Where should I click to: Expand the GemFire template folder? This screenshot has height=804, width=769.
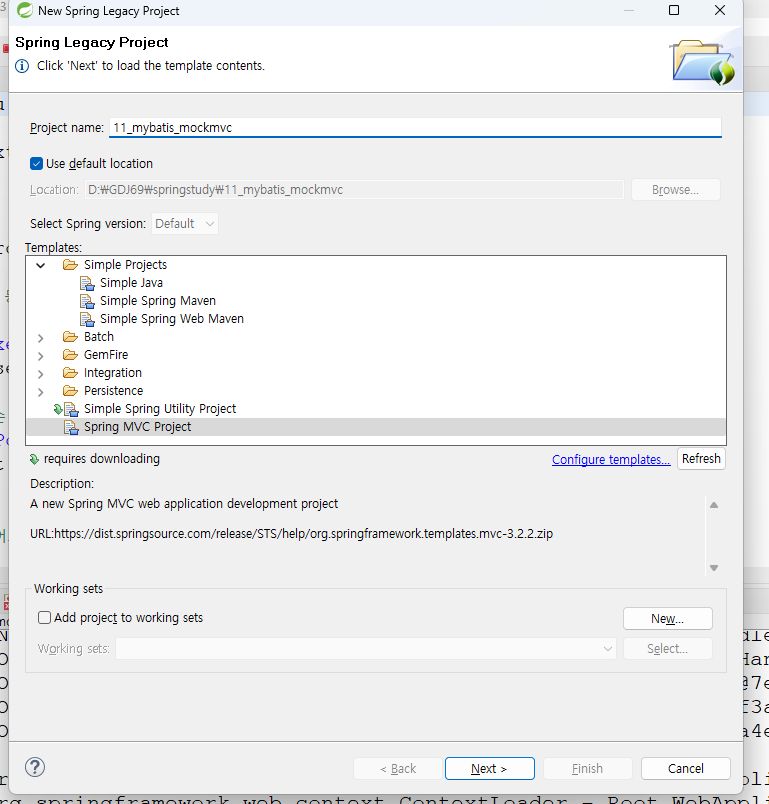pos(41,355)
